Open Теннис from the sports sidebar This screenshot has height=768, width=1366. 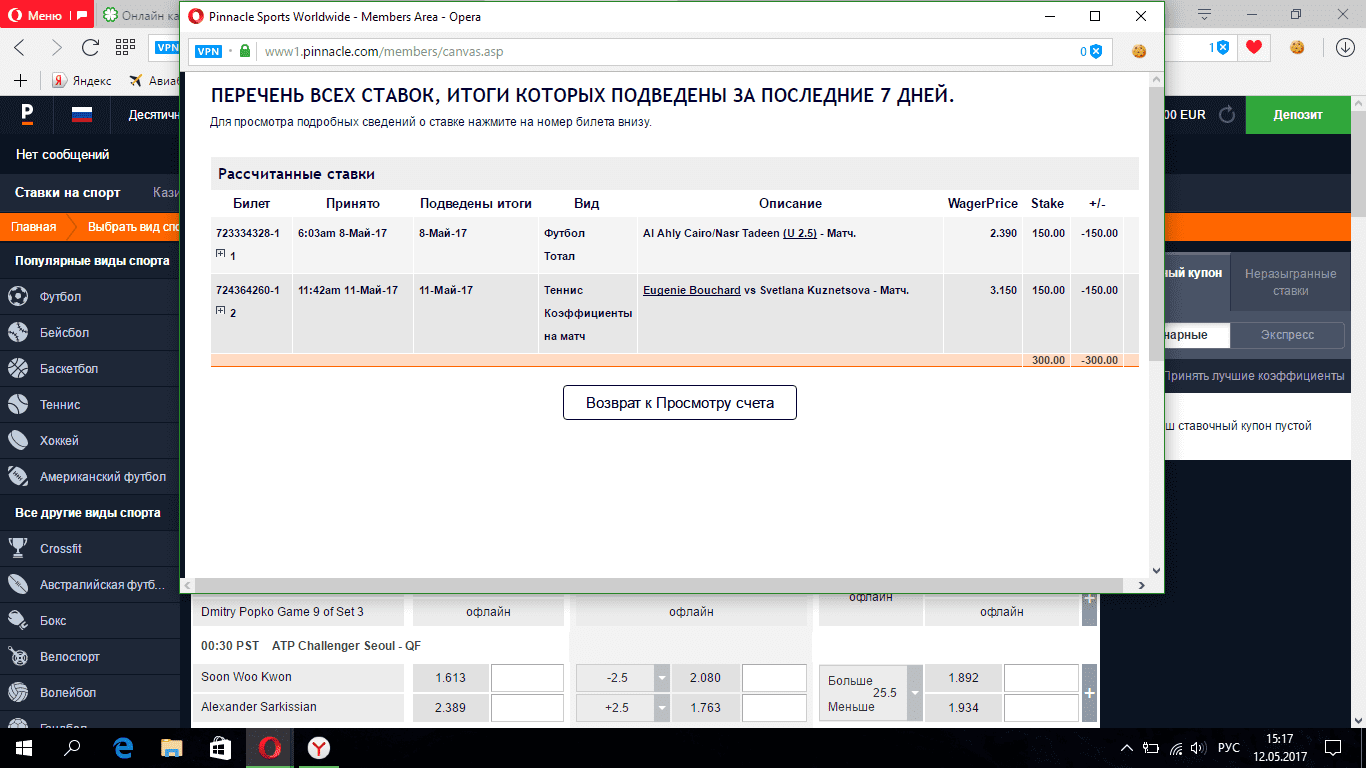[17, 405]
